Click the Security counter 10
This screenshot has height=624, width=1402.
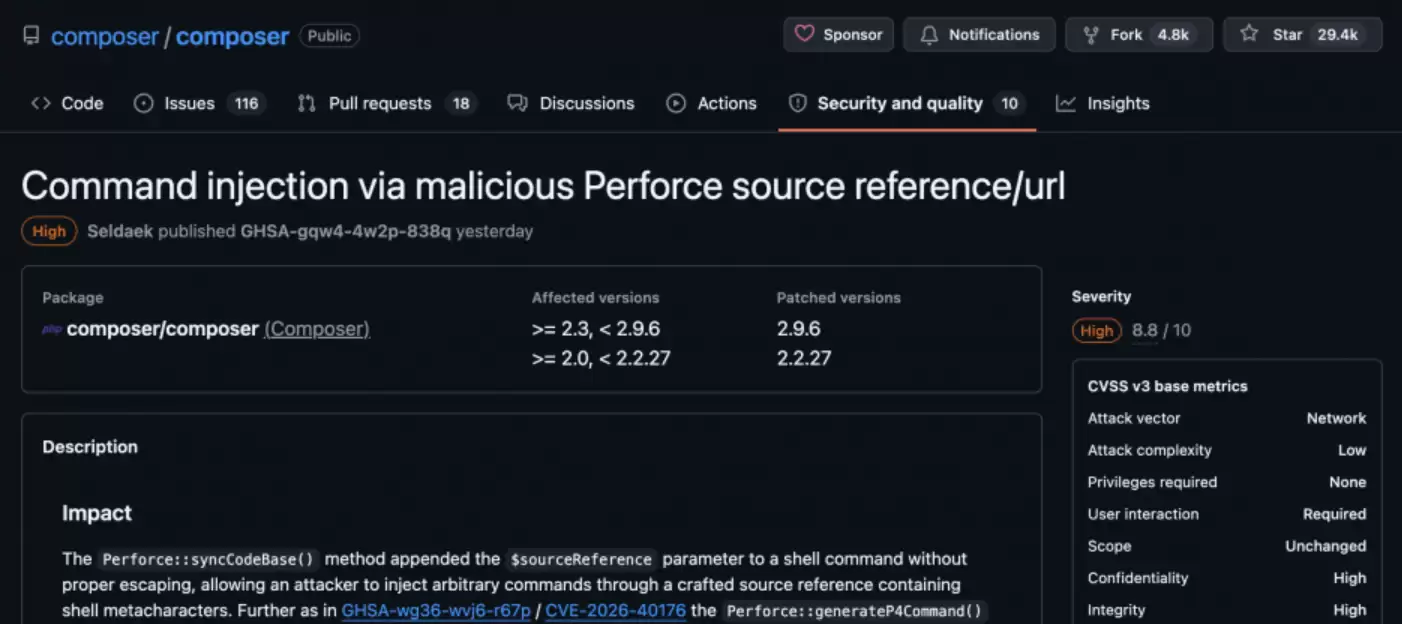coord(1009,103)
